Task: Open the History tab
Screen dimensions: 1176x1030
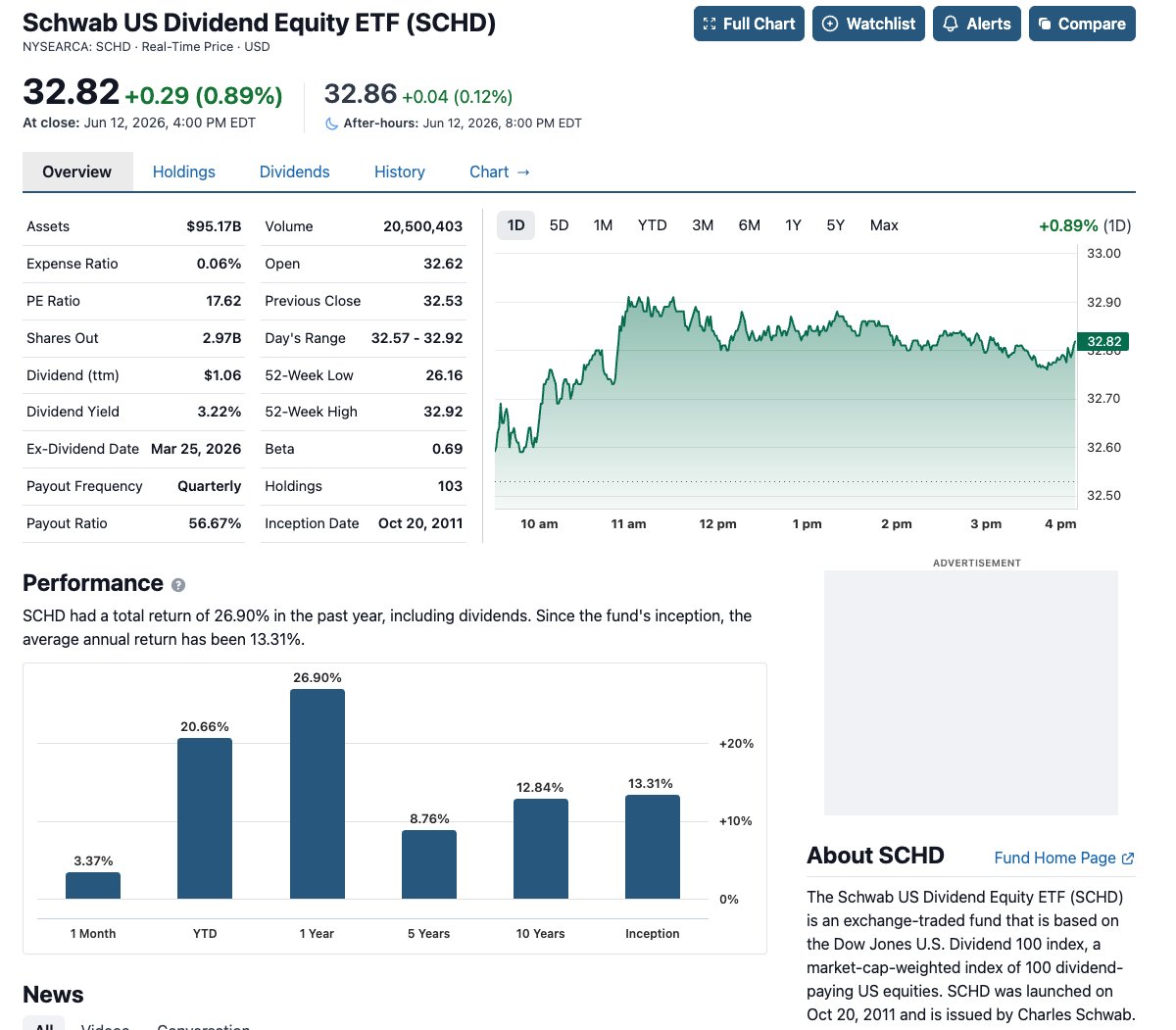Action: (x=400, y=172)
